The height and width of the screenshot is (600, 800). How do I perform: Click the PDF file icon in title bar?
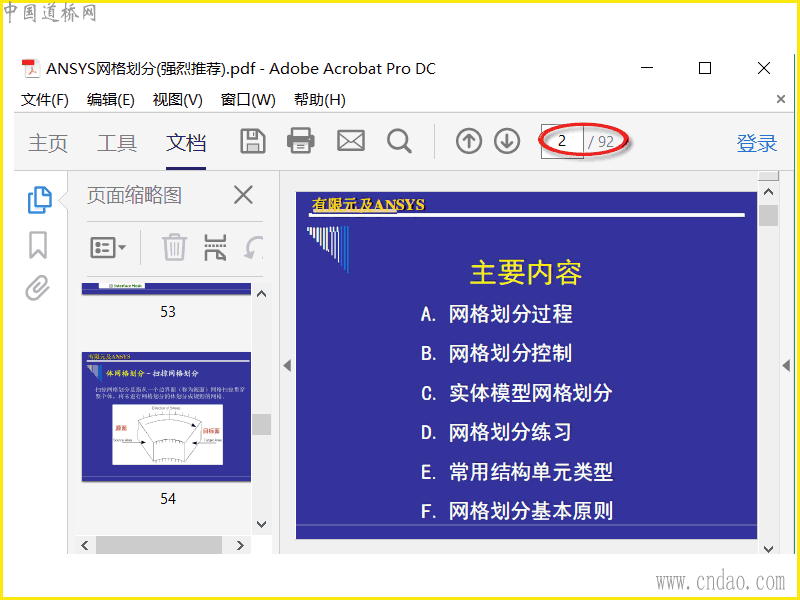pos(31,69)
